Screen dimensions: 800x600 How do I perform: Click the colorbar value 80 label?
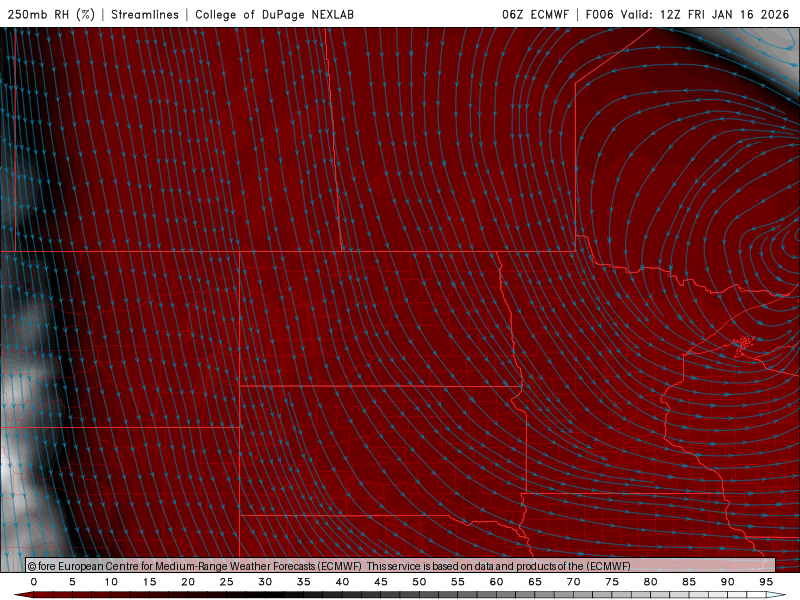(x=651, y=582)
